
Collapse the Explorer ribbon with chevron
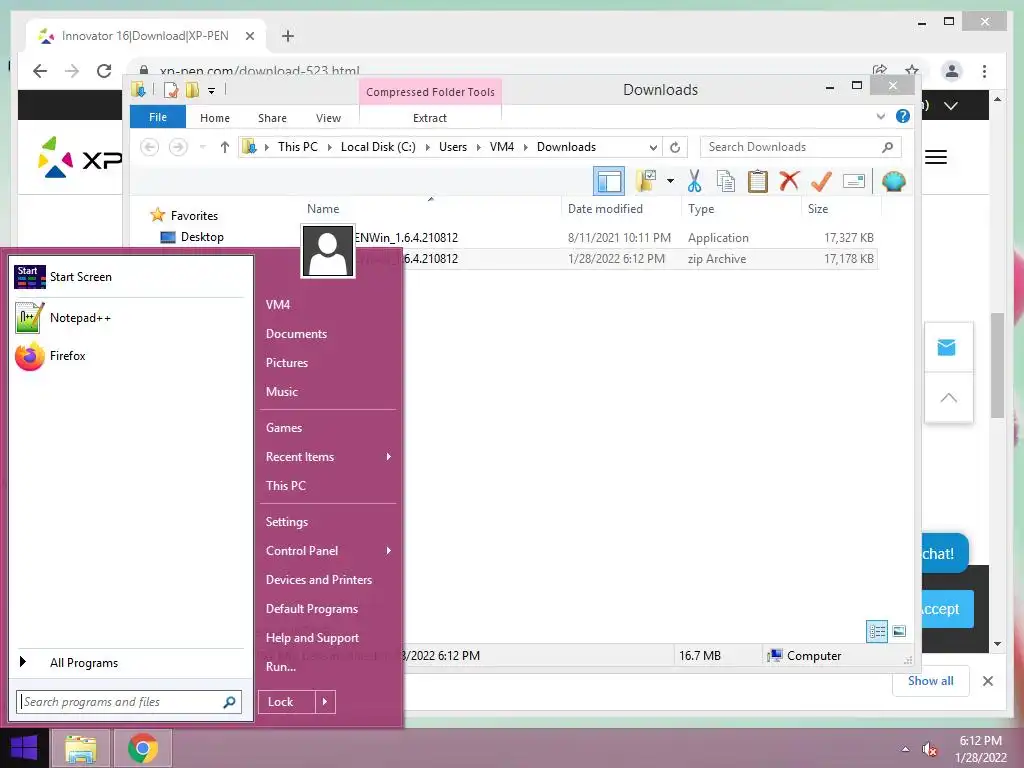pyautogui.click(x=880, y=116)
